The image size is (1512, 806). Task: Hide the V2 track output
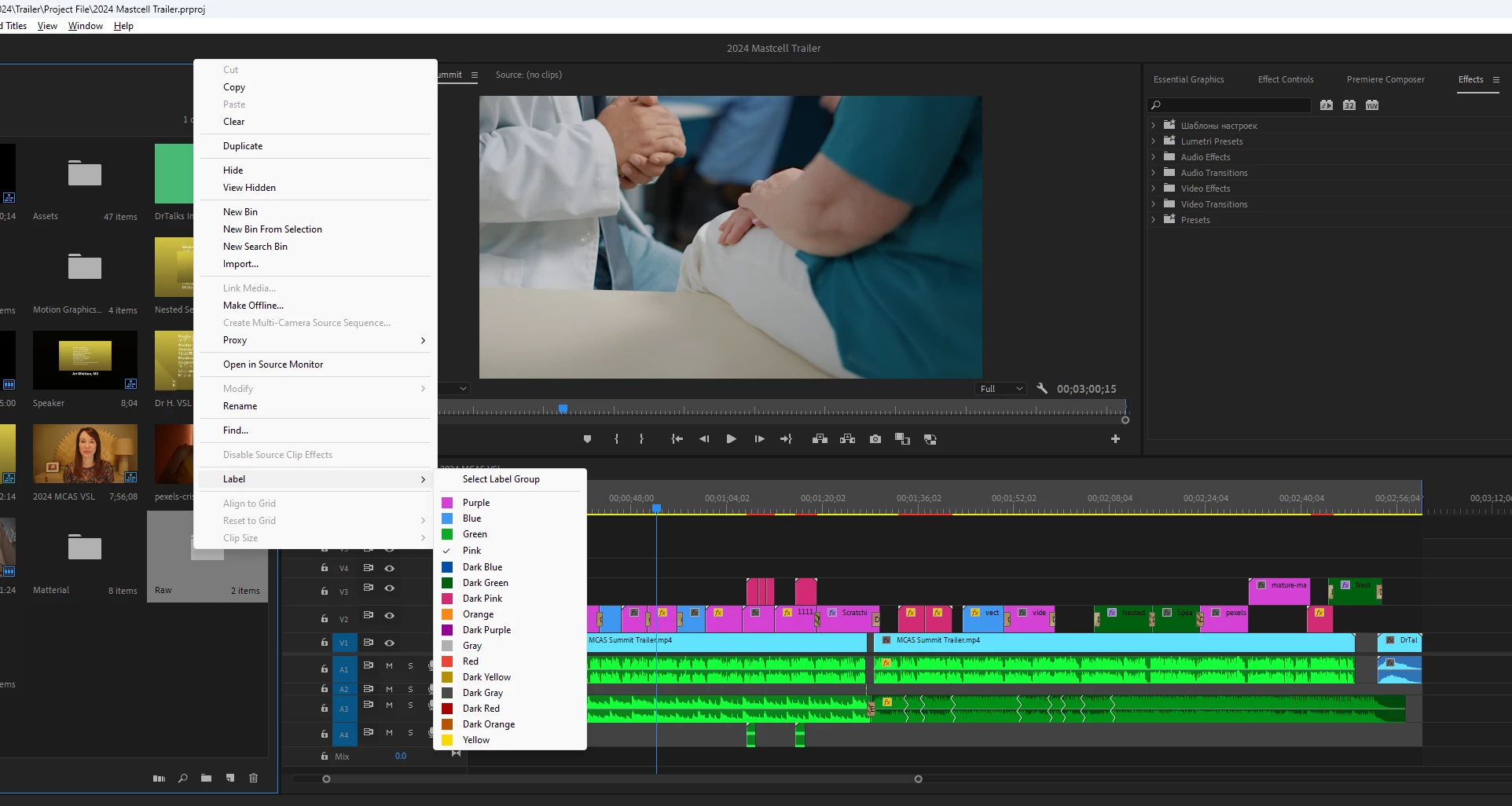(389, 616)
